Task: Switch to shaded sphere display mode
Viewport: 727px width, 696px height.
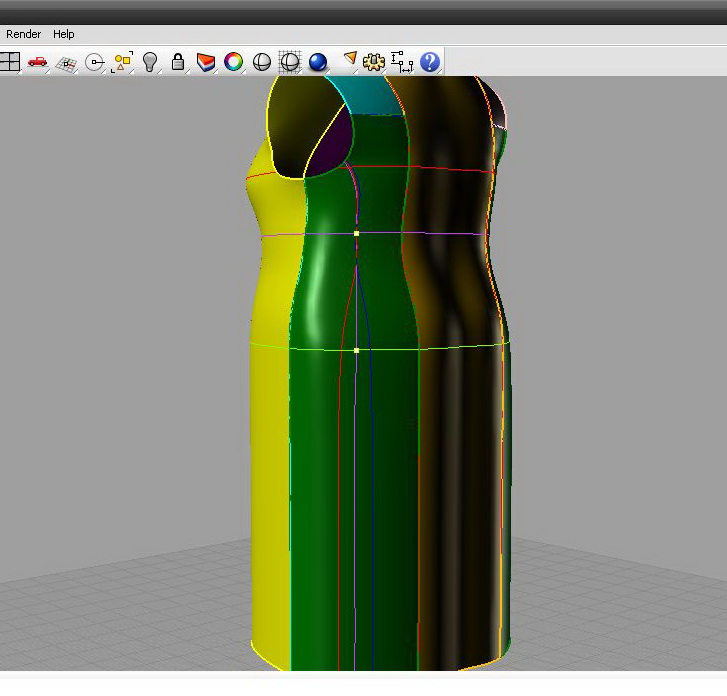Action: coord(261,62)
